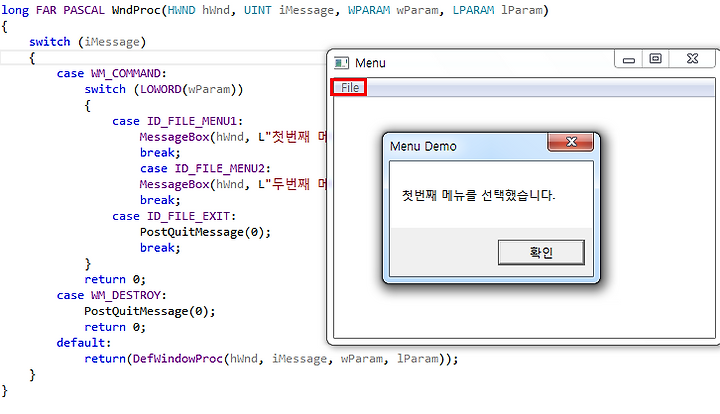The width and height of the screenshot is (720, 414).
Task: Click the WndProc function name in code
Action: coord(136,10)
